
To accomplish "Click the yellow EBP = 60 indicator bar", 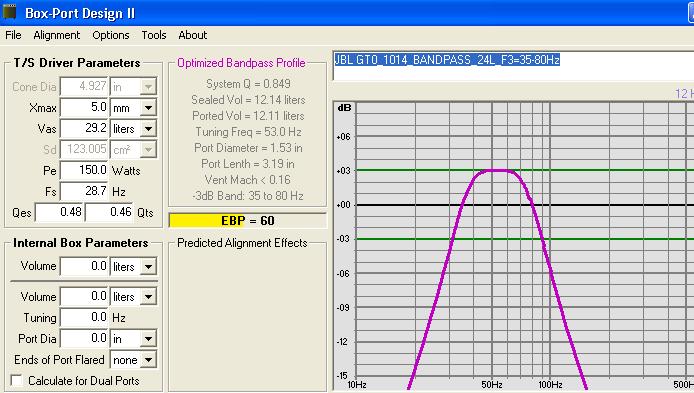I will coord(247,220).
